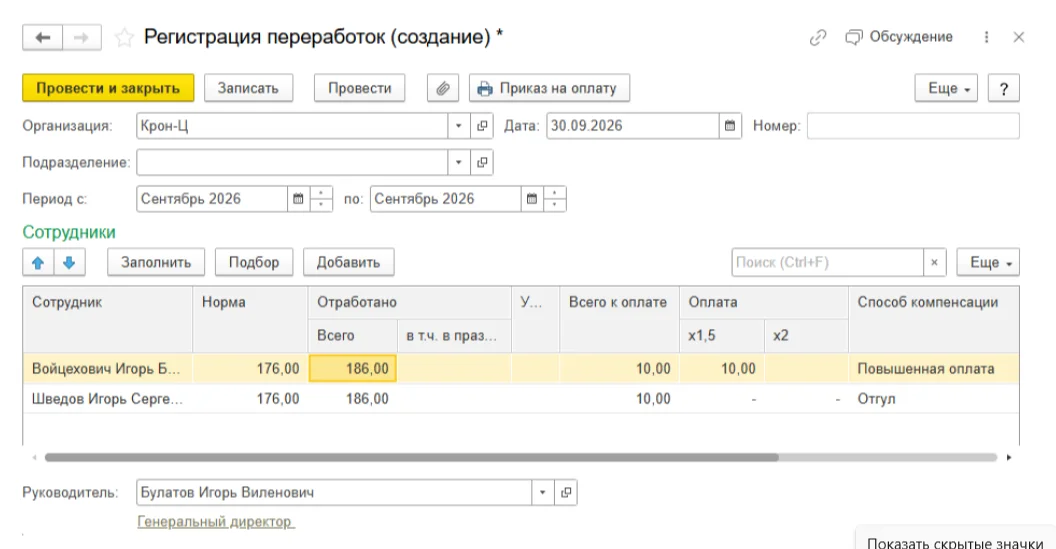Print the Приказ на оплату order
This screenshot has width=1056, height=549.
(549, 88)
